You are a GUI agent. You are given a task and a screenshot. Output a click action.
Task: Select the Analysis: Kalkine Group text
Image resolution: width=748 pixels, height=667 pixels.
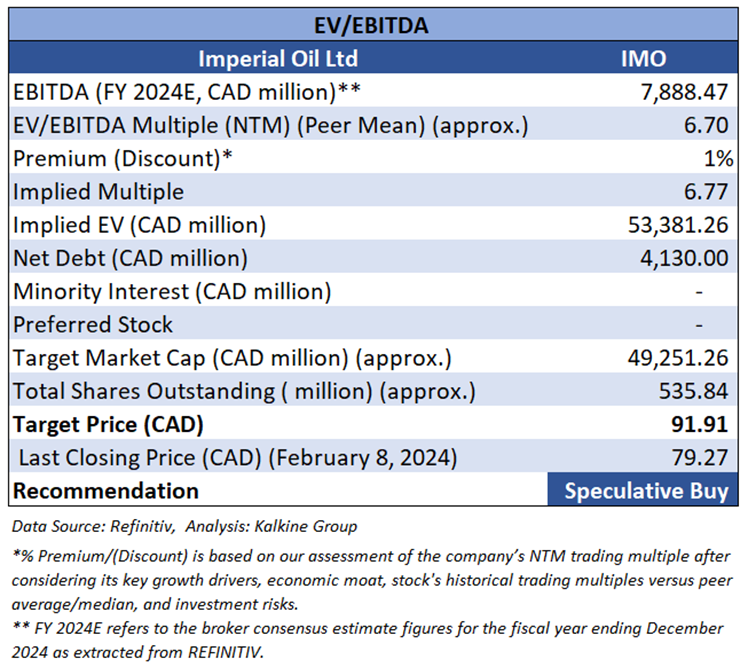click(x=271, y=526)
